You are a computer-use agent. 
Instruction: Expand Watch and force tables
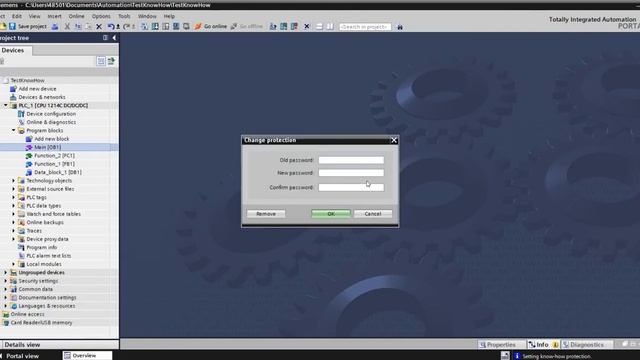(x=13, y=214)
